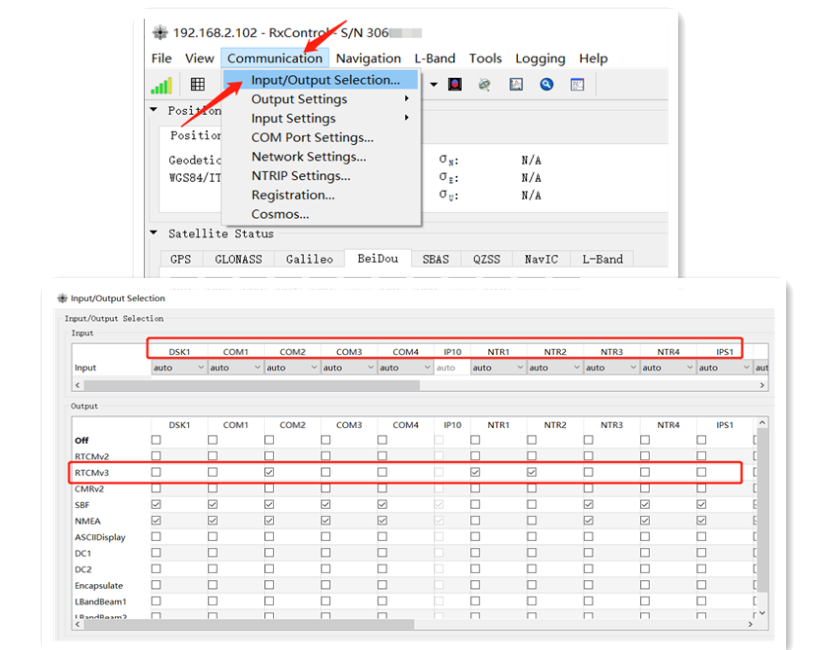Open the Tools menu
Screen dimensions: 814x650
coord(485,58)
